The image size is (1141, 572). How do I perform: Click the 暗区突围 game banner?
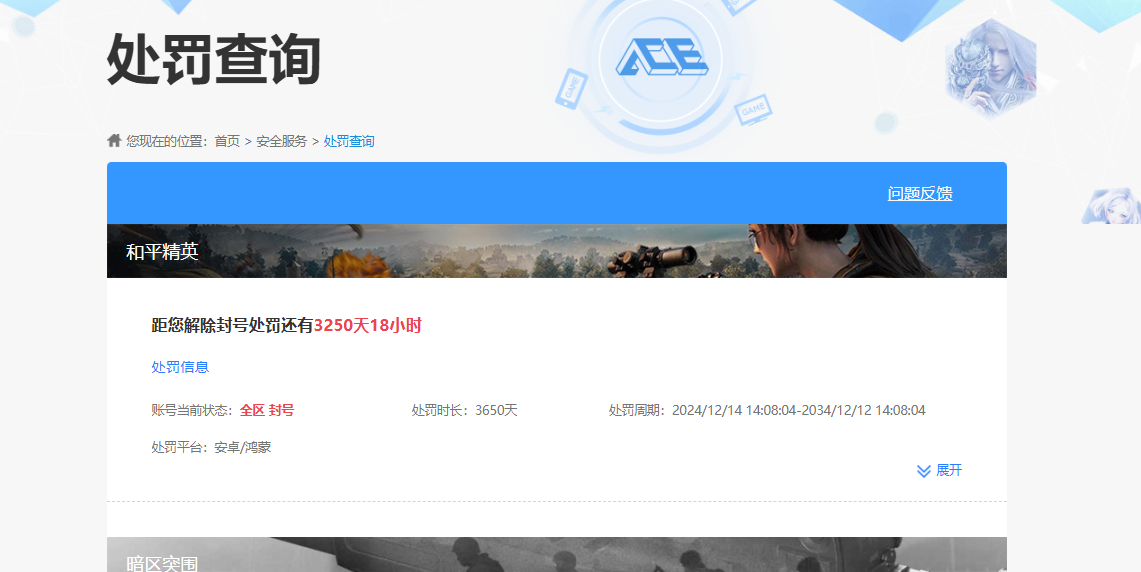556,556
